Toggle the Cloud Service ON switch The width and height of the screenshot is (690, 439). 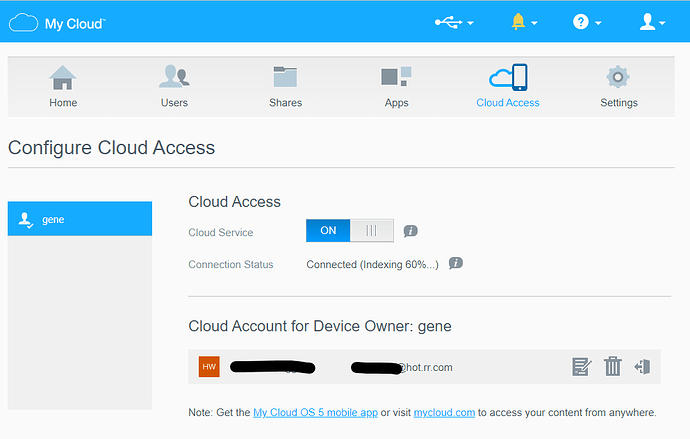click(x=350, y=231)
